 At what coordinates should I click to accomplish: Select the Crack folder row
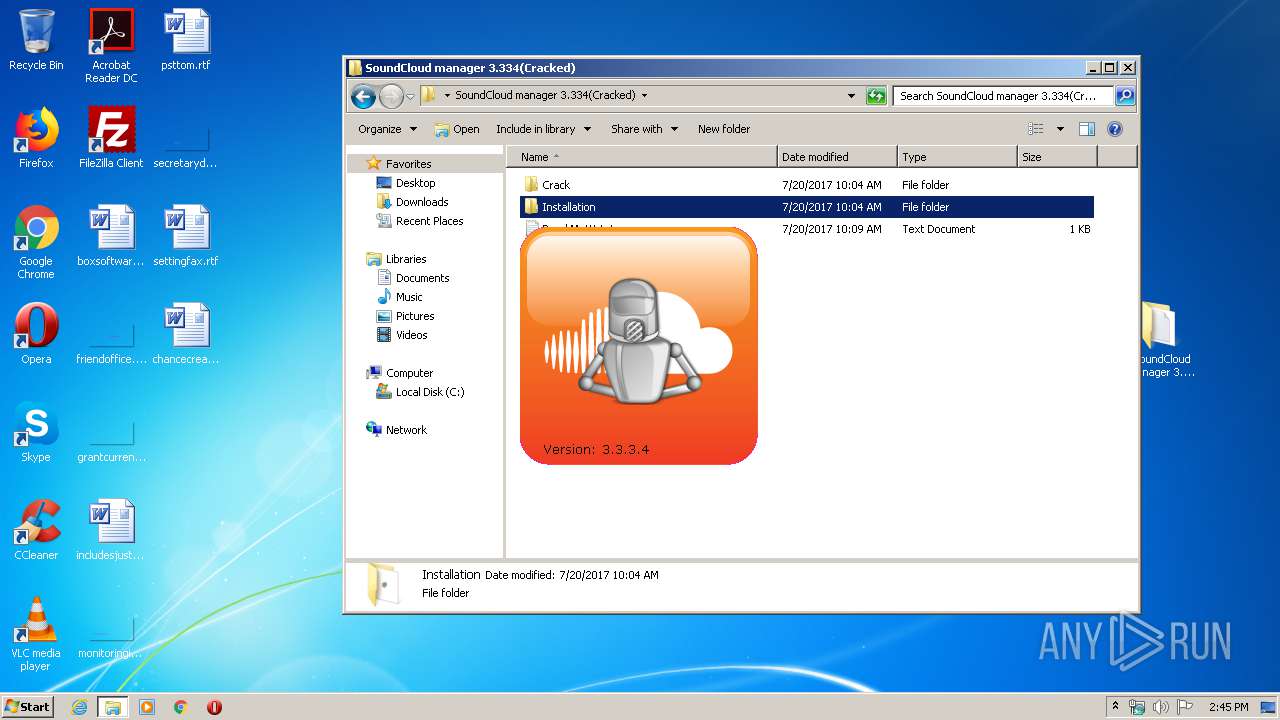point(807,185)
